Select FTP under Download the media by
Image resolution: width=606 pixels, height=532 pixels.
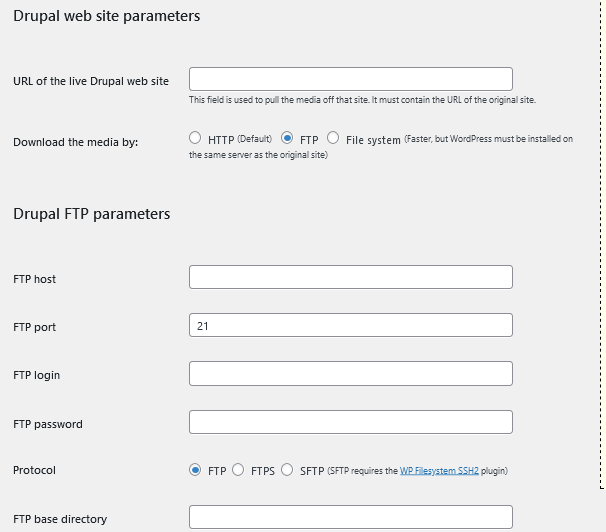coord(287,139)
